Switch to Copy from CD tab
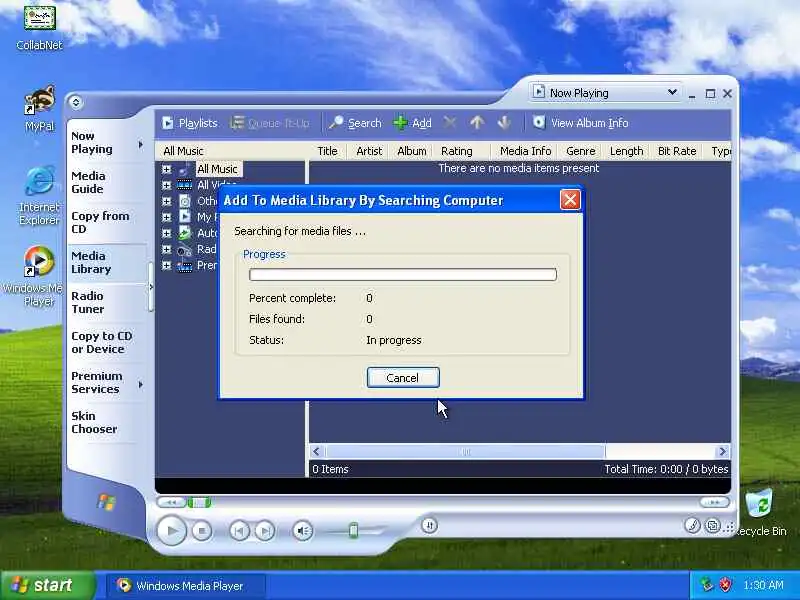Image resolution: width=800 pixels, height=600 pixels. tap(100, 222)
